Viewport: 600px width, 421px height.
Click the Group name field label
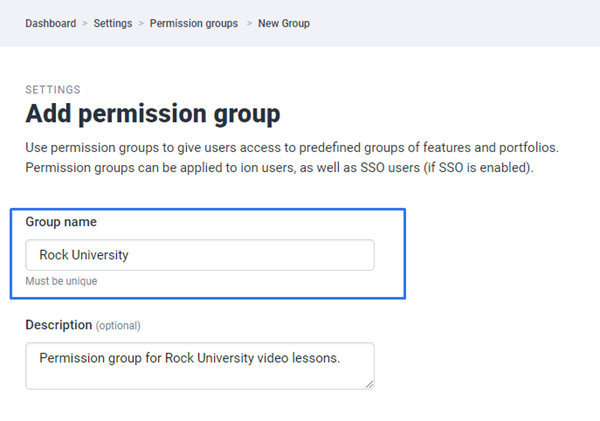tap(61, 222)
